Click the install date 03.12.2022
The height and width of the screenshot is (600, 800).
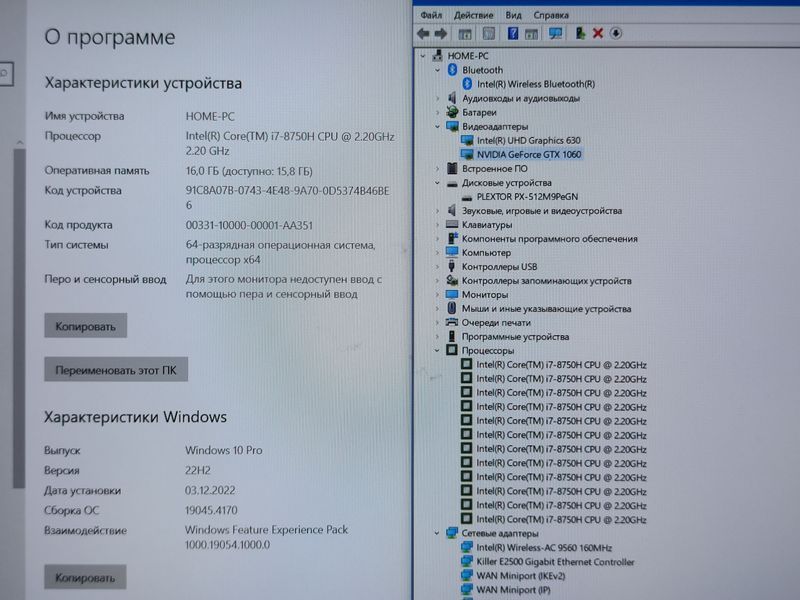(x=210, y=490)
